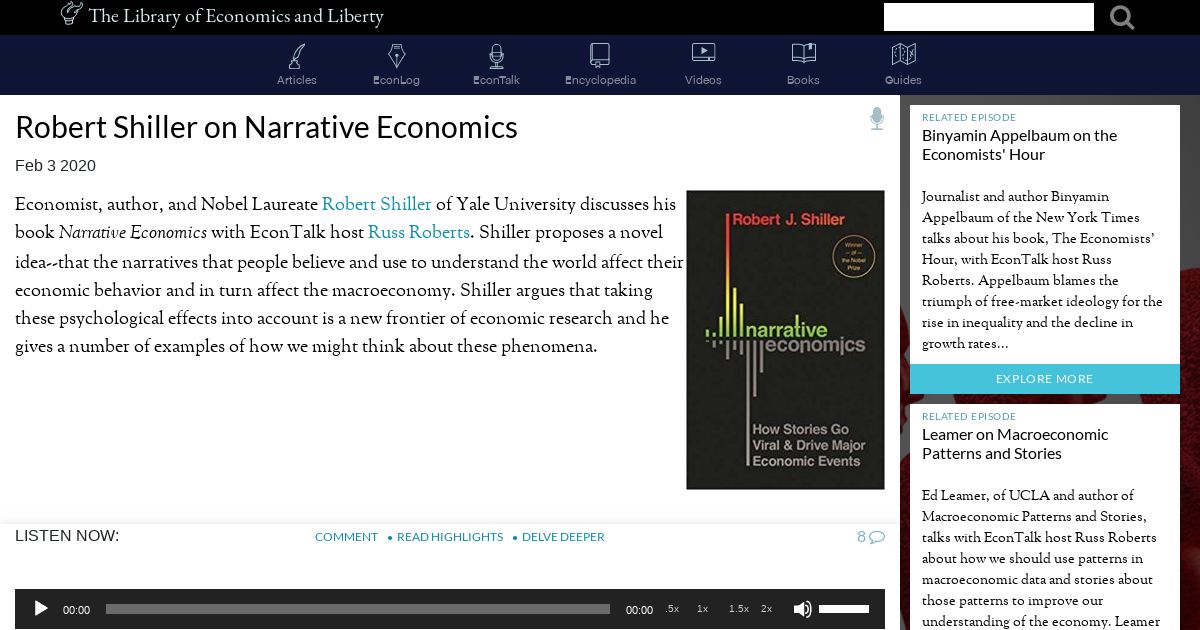Viewport: 1200px width, 630px height.
Task: Set playback speed to 2x
Action: 766,609
